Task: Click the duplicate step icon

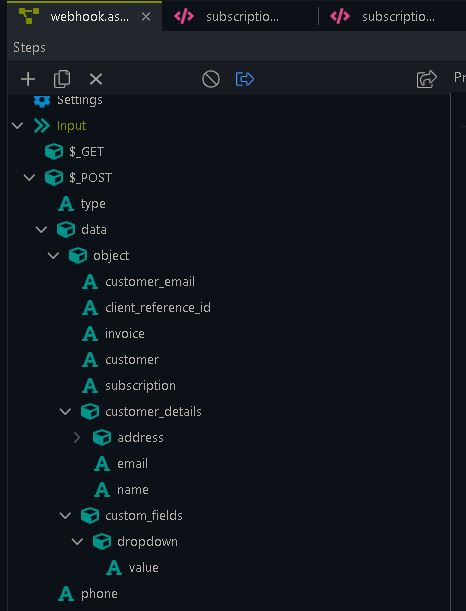Action: coord(62,79)
